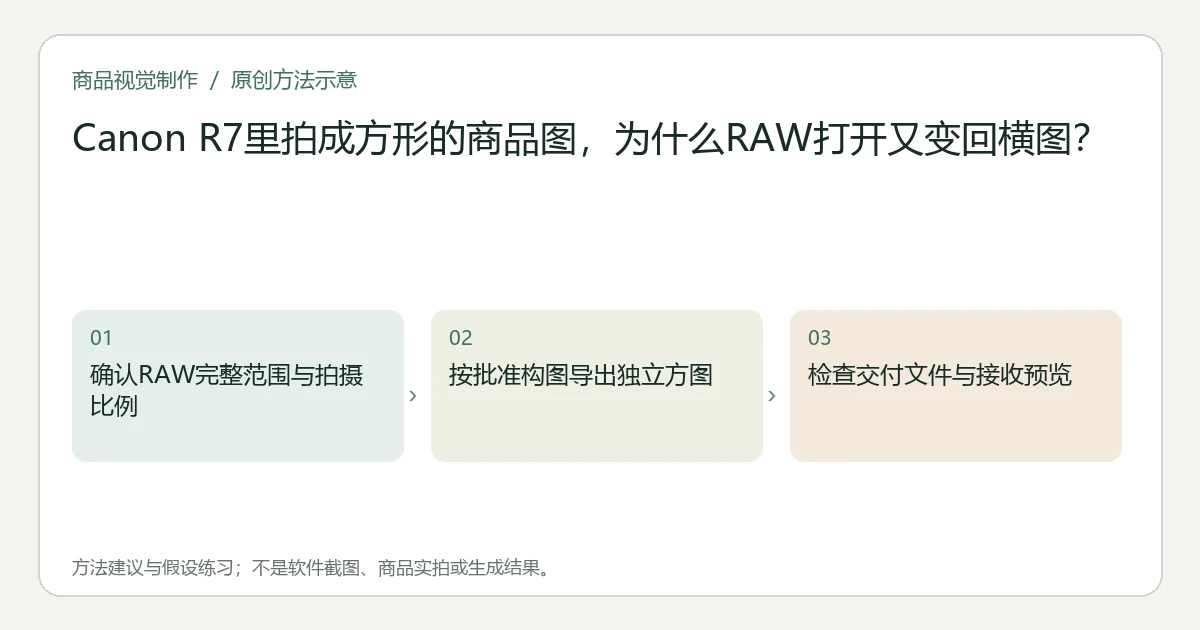Click the step number 01 label

pos(101,338)
